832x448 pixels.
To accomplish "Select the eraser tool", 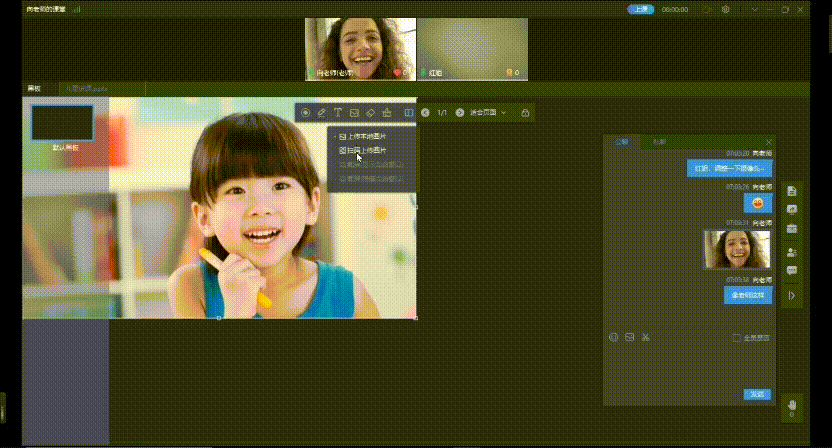I will pos(370,113).
